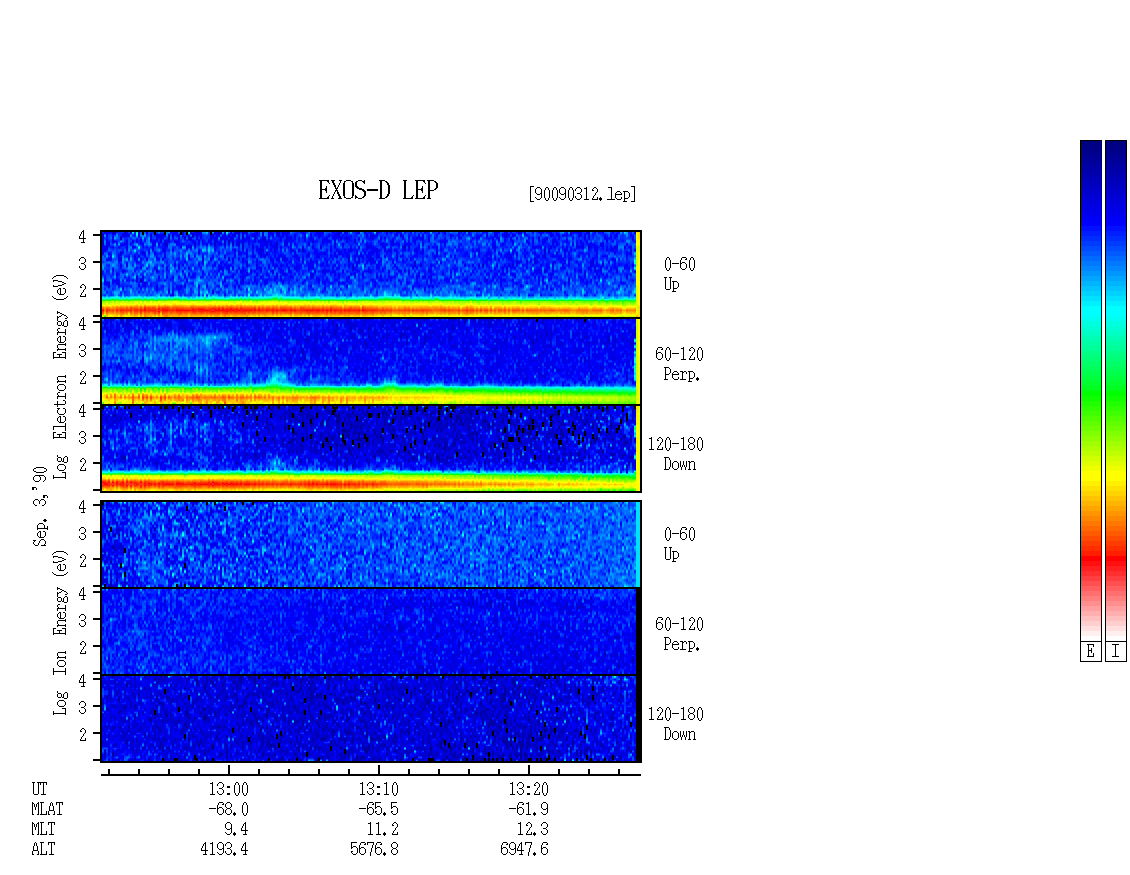Click the ALT value 4193.4
This screenshot has width=1130, height=875.
(224, 849)
